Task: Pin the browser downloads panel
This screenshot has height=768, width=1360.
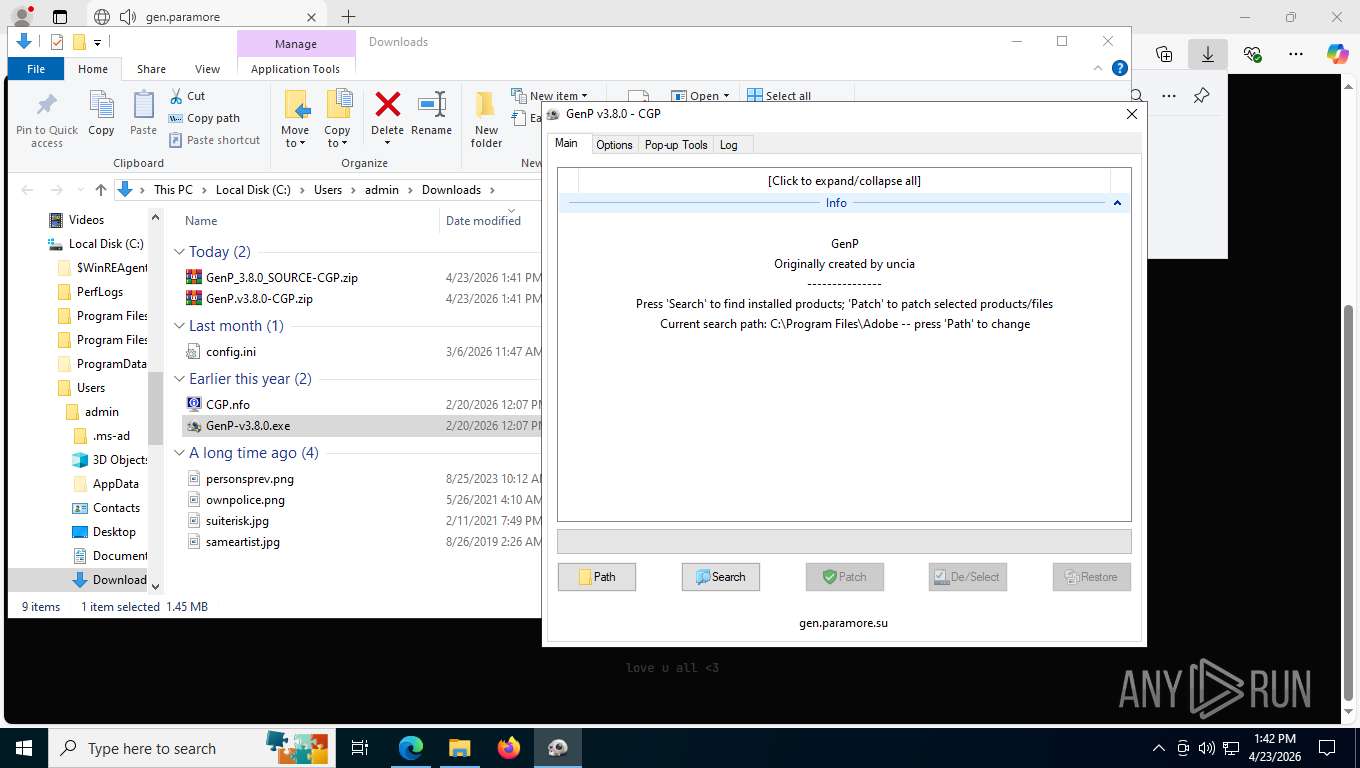Action: tap(1201, 96)
